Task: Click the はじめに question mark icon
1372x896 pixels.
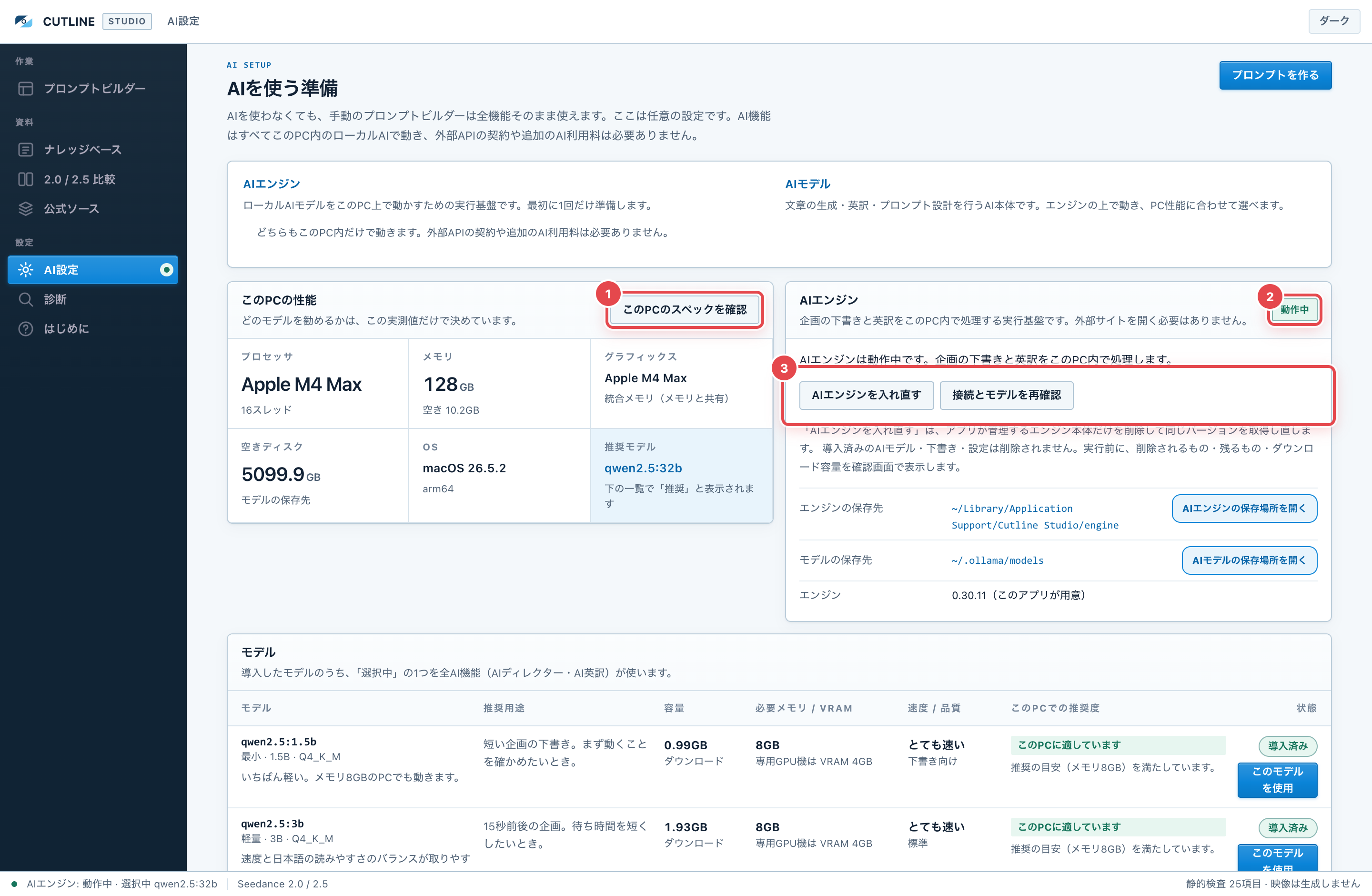Action: click(25, 329)
